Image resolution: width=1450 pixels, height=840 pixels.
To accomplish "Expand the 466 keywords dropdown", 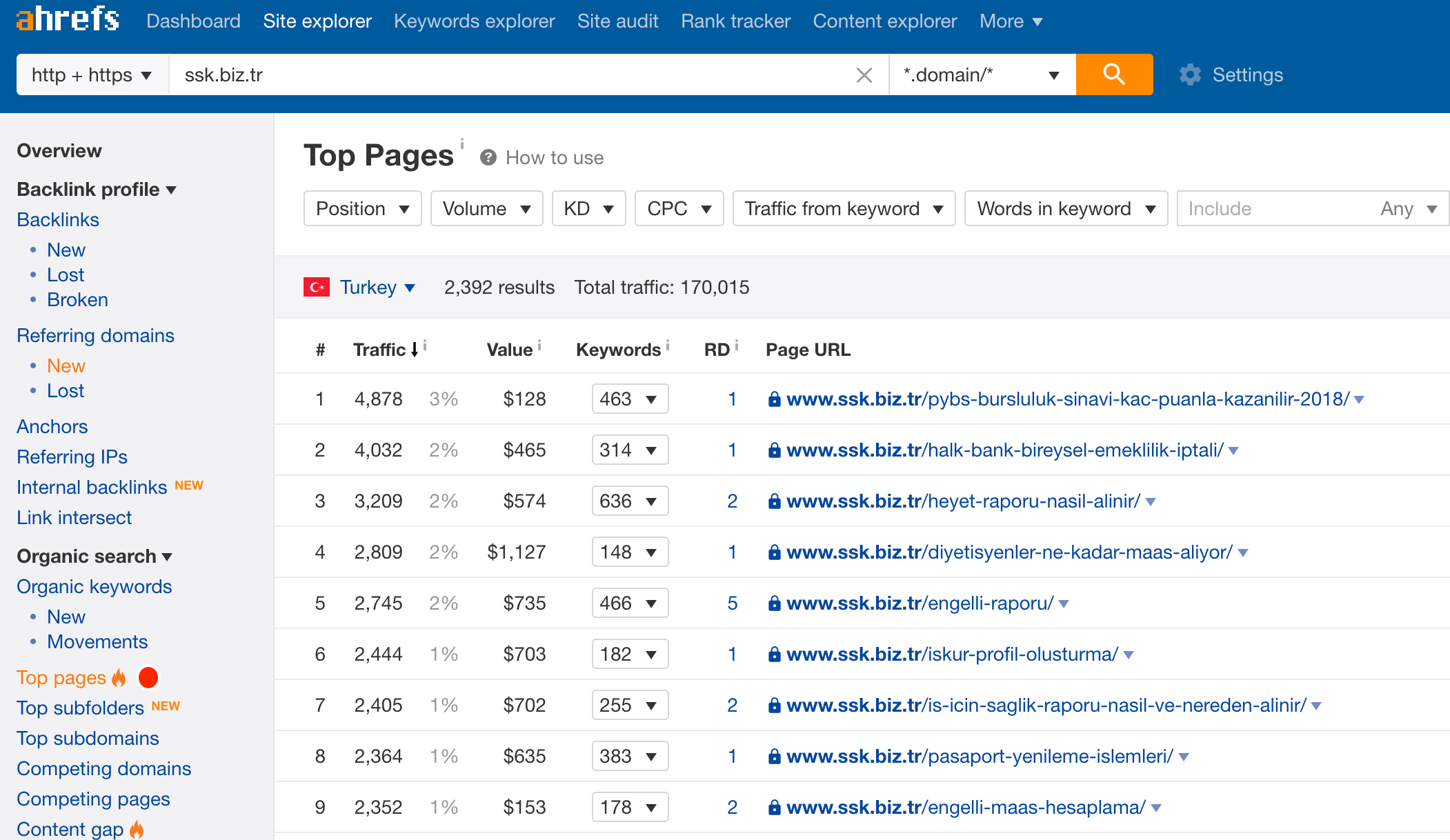I will click(x=630, y=603).
